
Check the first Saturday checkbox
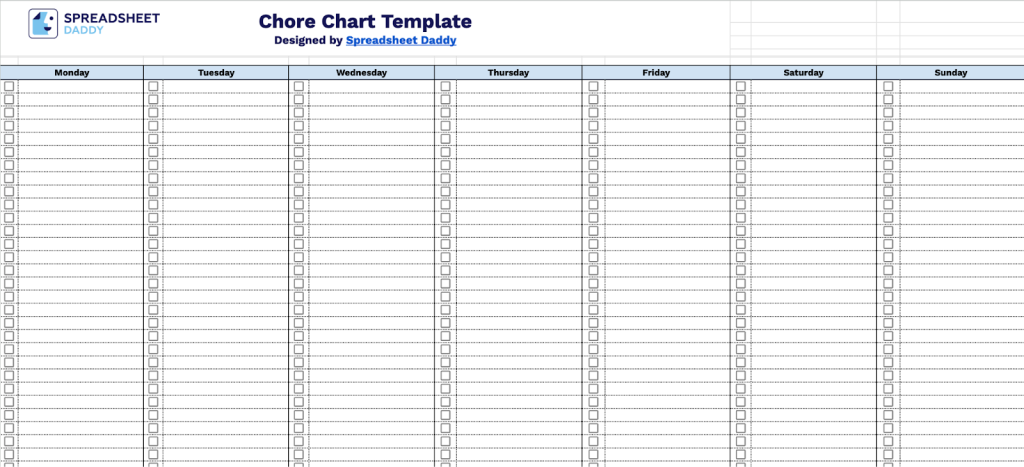tap(741, 86)
